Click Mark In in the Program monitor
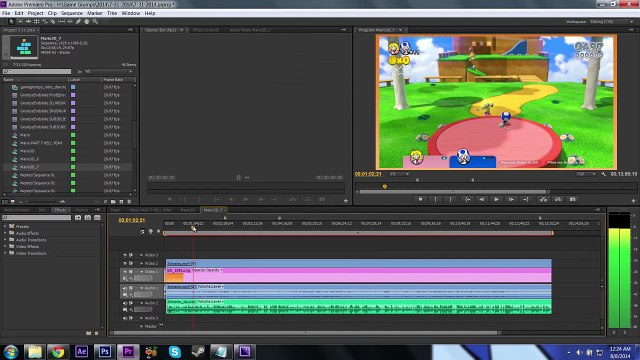640x360 pixels. (x=435, y=199)
